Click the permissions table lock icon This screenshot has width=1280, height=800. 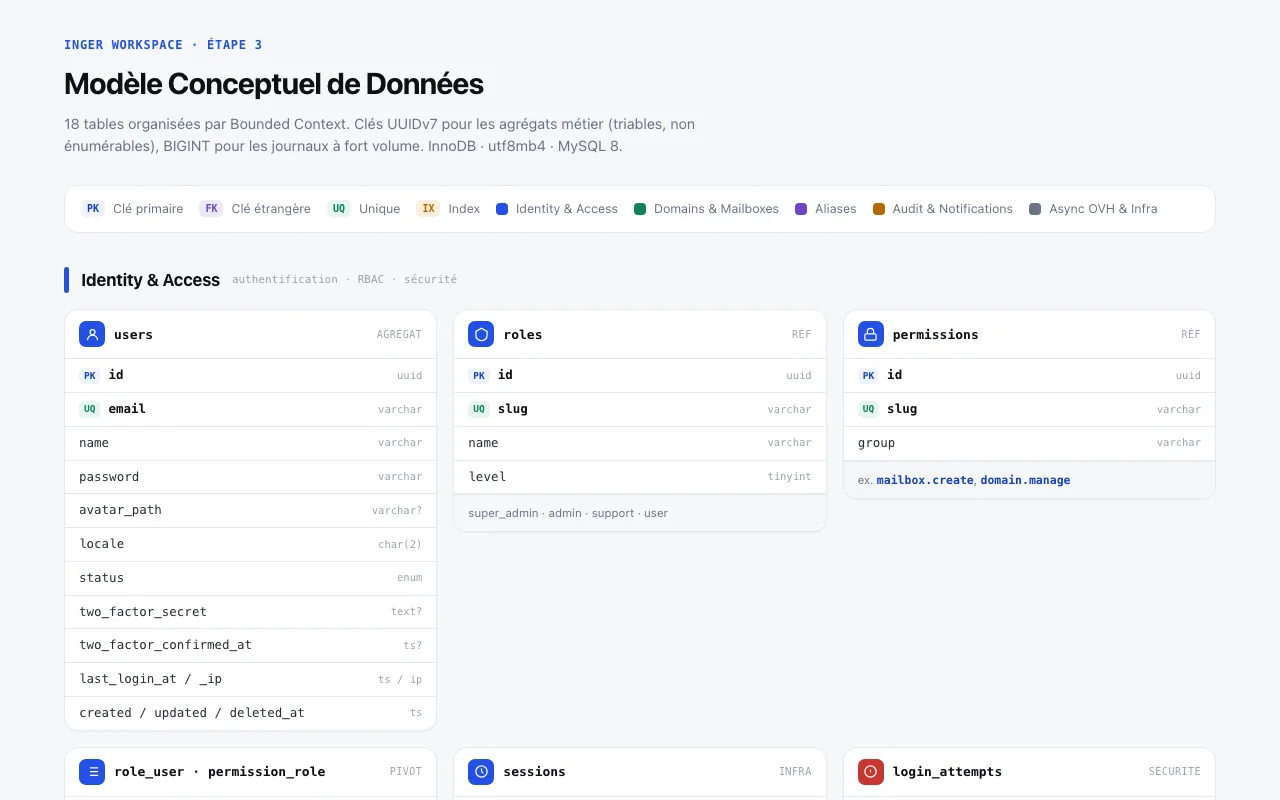pos(871,334)
